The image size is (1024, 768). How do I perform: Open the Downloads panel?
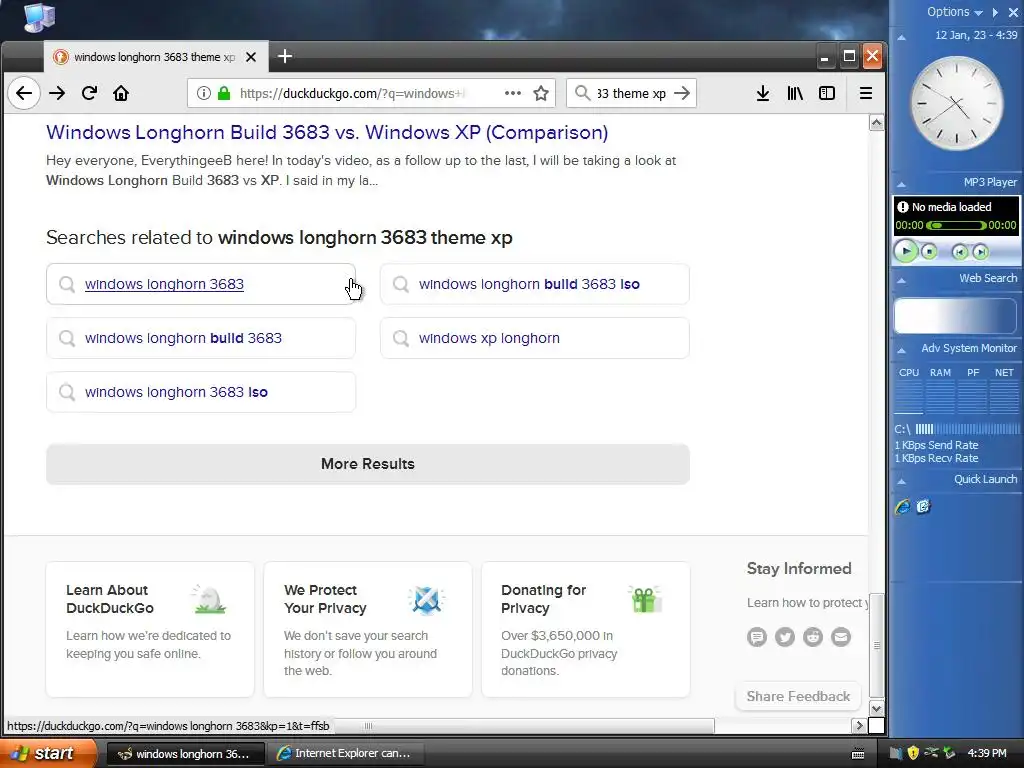pyautogui.click(x=763, y=93)
